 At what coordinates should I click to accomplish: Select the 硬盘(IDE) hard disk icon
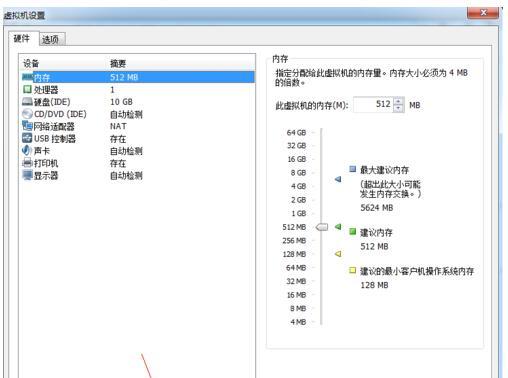pos(27,101)
